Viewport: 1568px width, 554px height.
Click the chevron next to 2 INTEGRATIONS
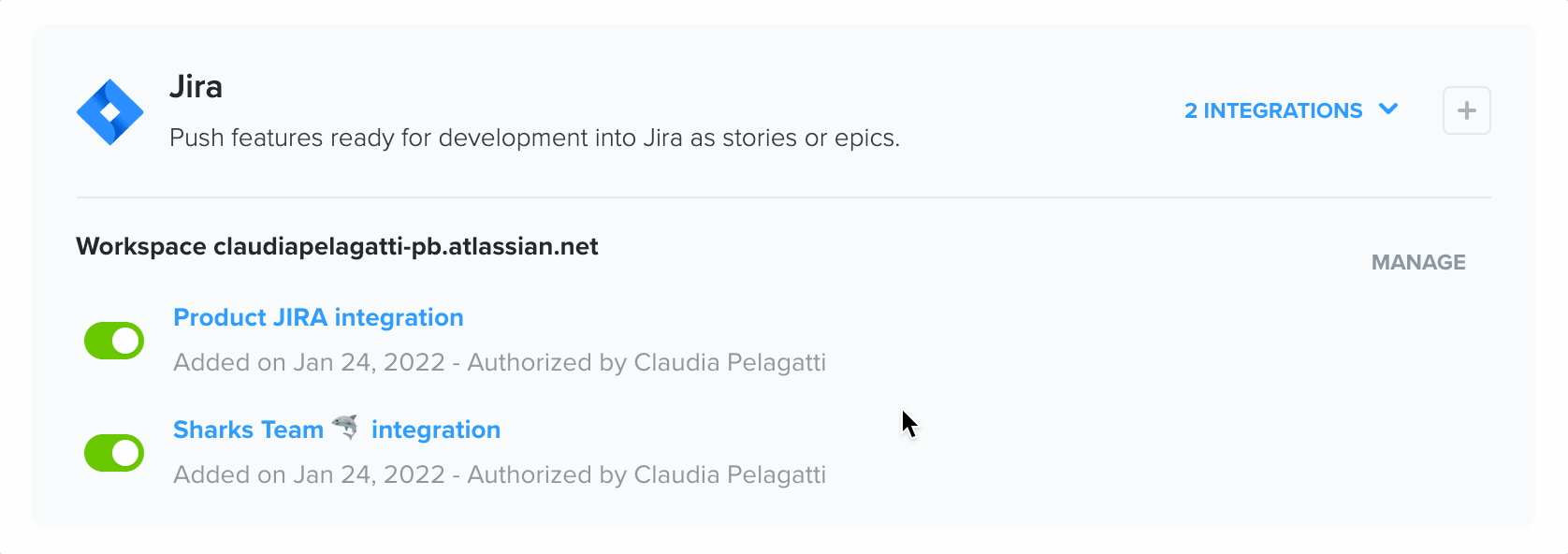pos(1390,109)
